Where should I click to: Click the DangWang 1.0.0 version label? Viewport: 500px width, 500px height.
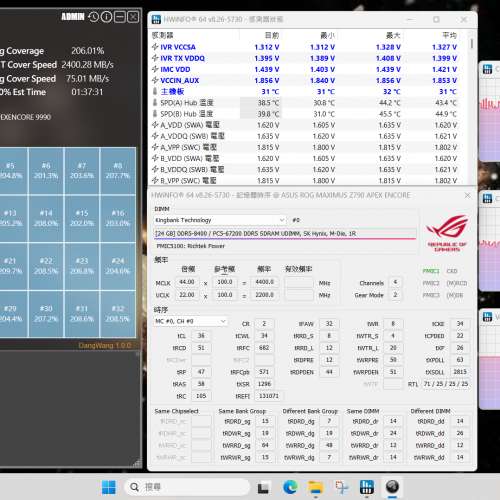point(105,346)
